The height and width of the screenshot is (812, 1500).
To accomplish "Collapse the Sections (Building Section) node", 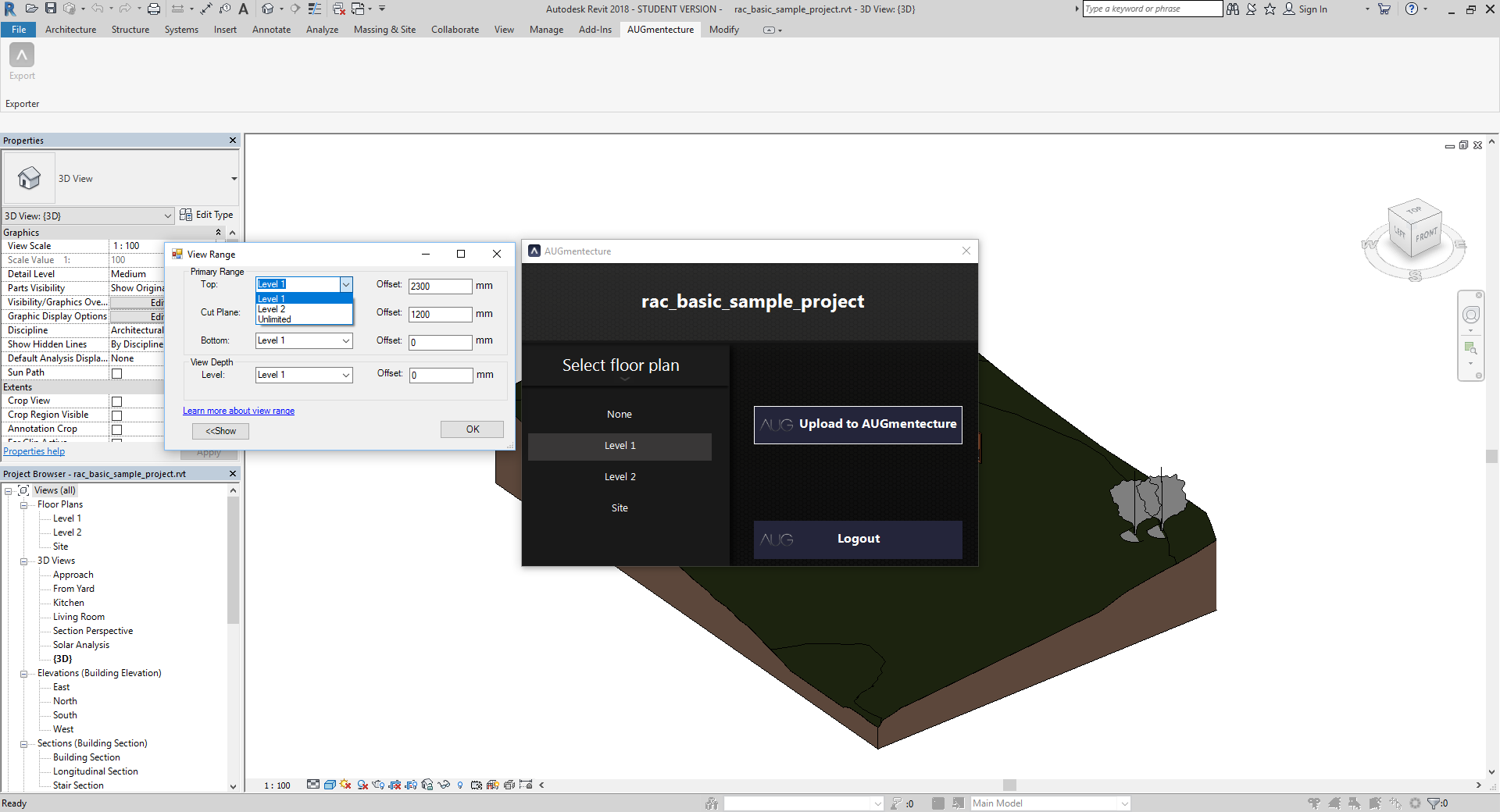I will tap(24, 744).
